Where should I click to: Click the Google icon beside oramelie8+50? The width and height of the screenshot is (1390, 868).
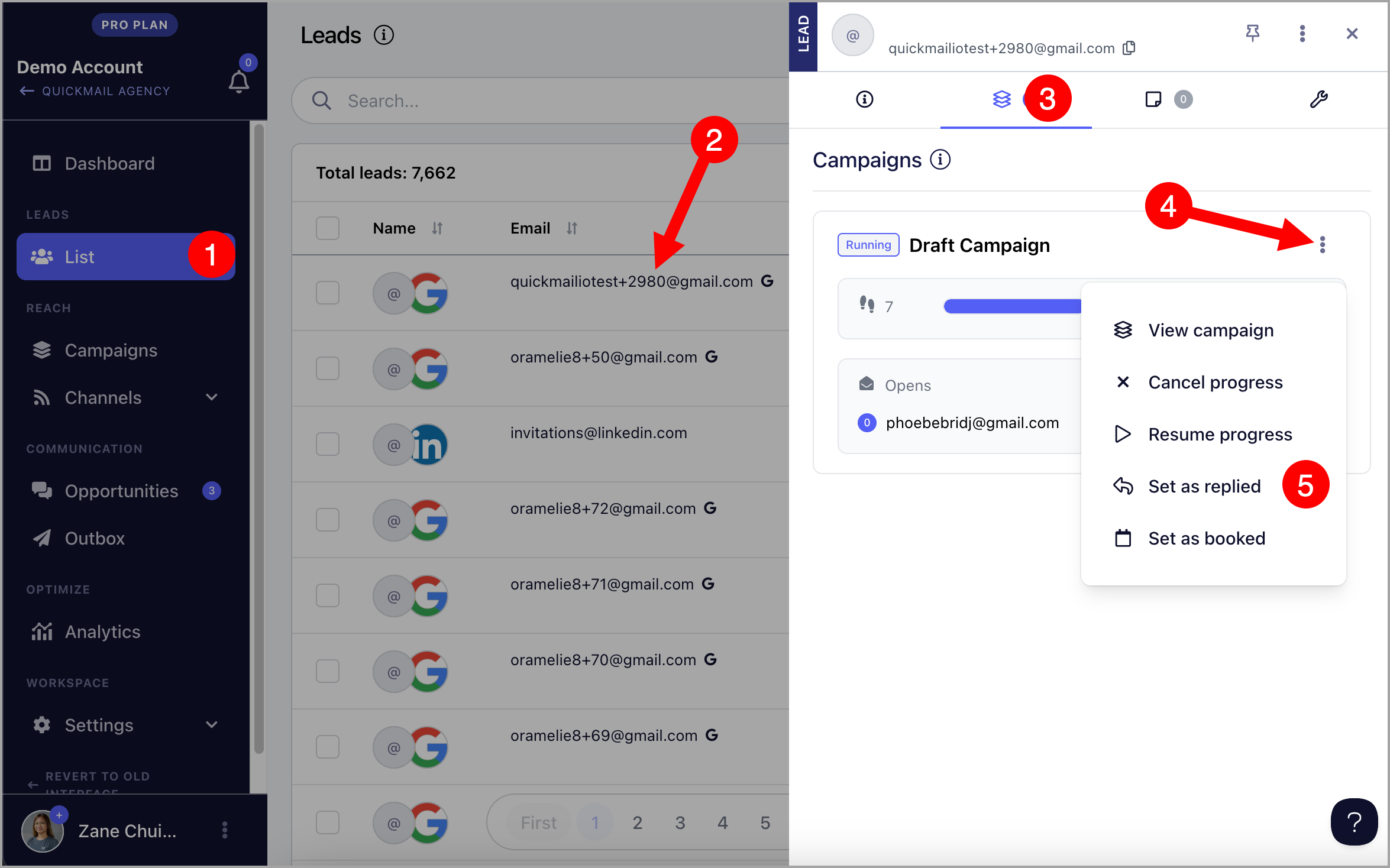(x=712, y=357)
